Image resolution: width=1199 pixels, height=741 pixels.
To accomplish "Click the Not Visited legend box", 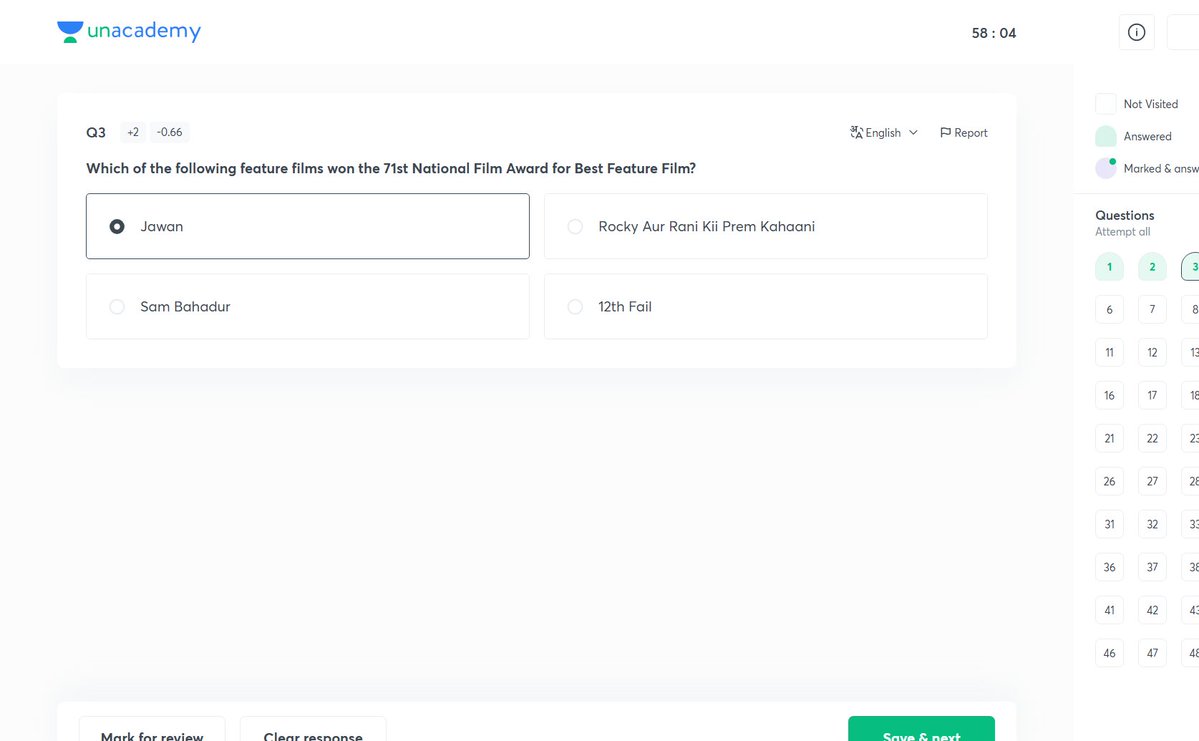I will [1106, 104].
